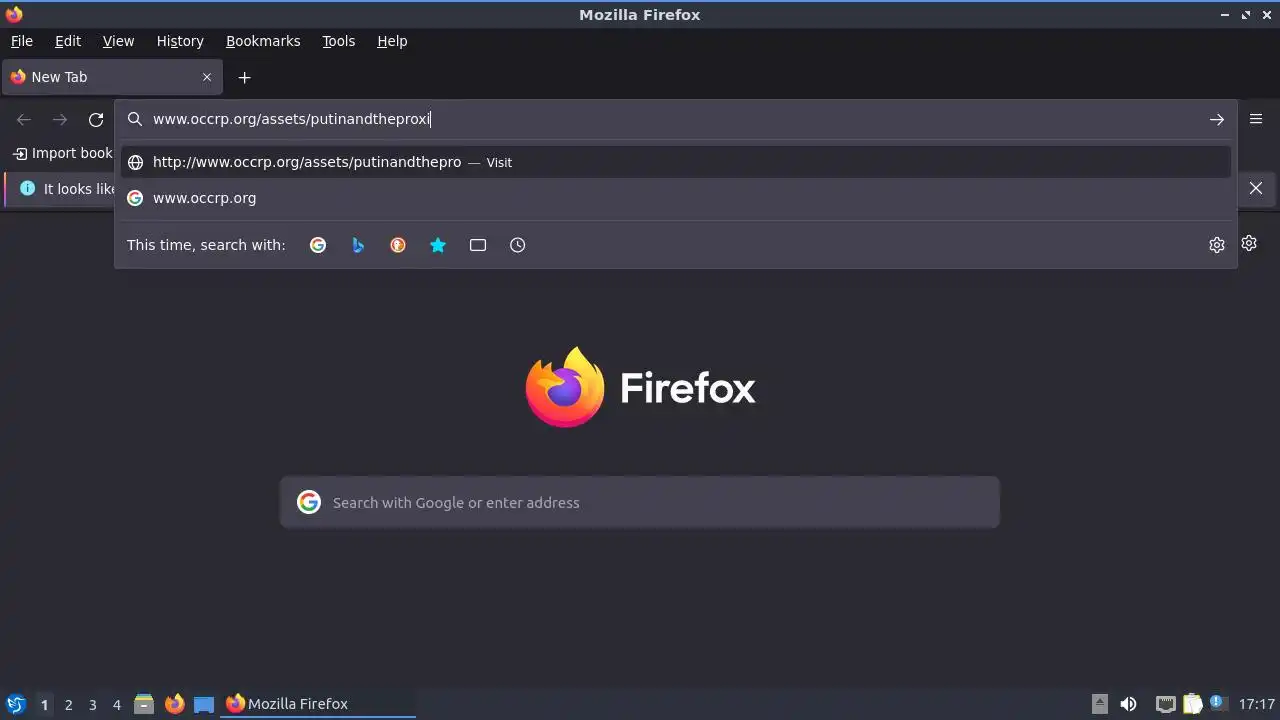The image size is (1280, 720).
Task: Open the volume control tray icon
Action: 1128,704
